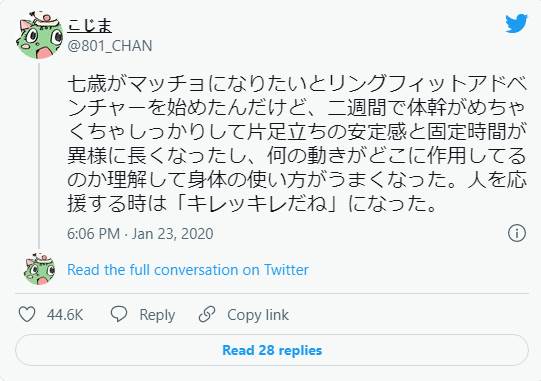Click the Japanese tweet body text
Screen dimensions: 541x381
click(297, 144)
